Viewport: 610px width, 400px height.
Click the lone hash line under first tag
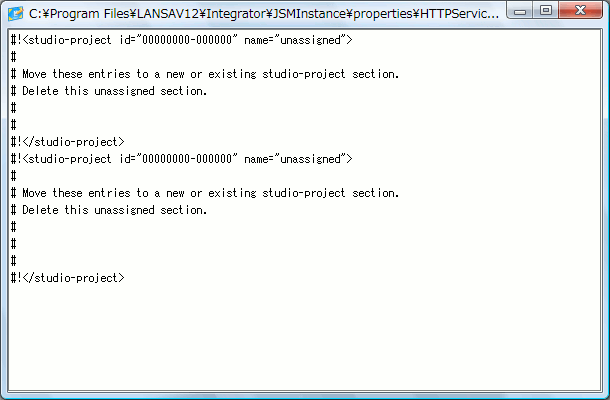coord(14,57)
